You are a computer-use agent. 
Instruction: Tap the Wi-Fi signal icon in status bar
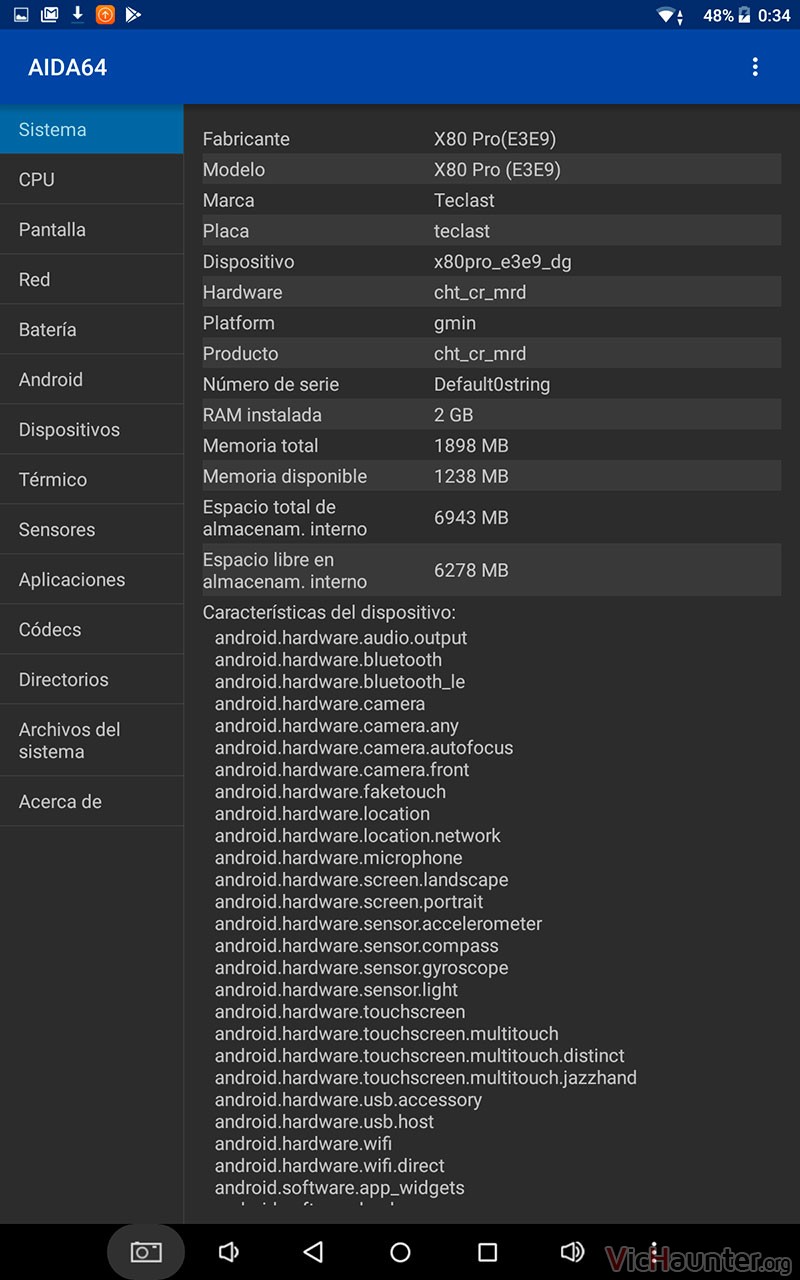coord(668,15)
